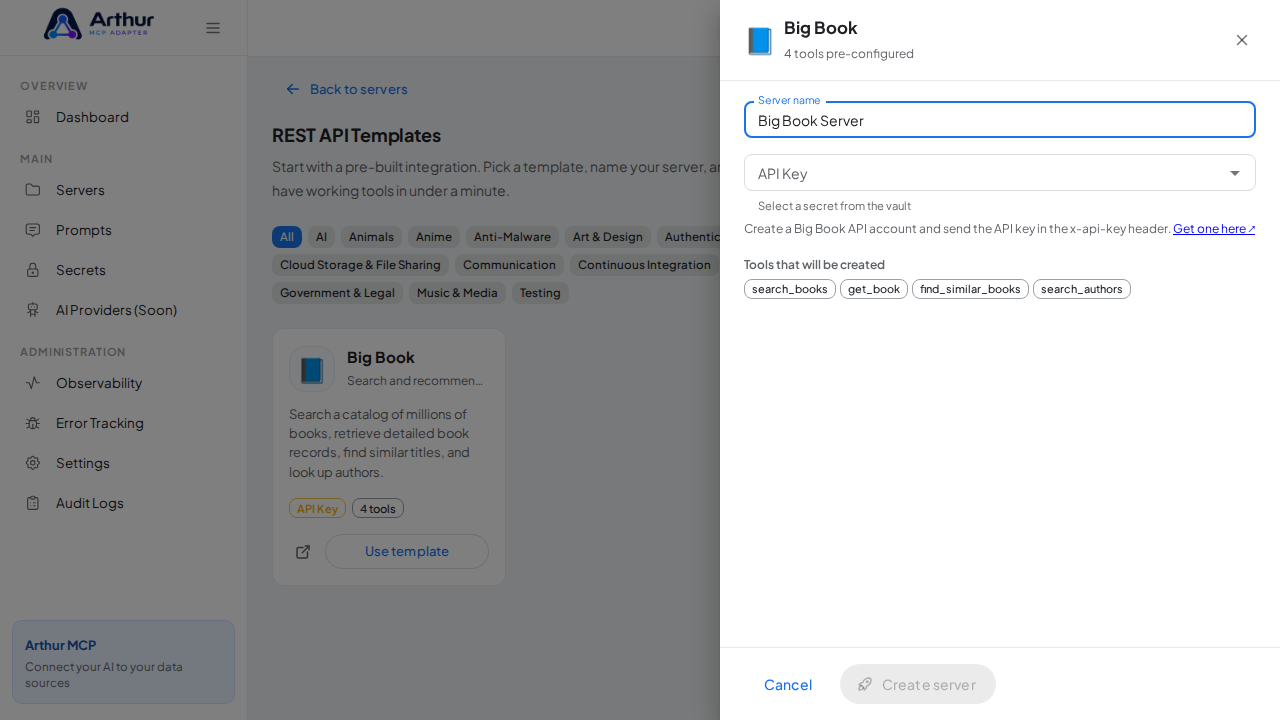
Task: Navigate to Secrets page
Action: point(124,270)
